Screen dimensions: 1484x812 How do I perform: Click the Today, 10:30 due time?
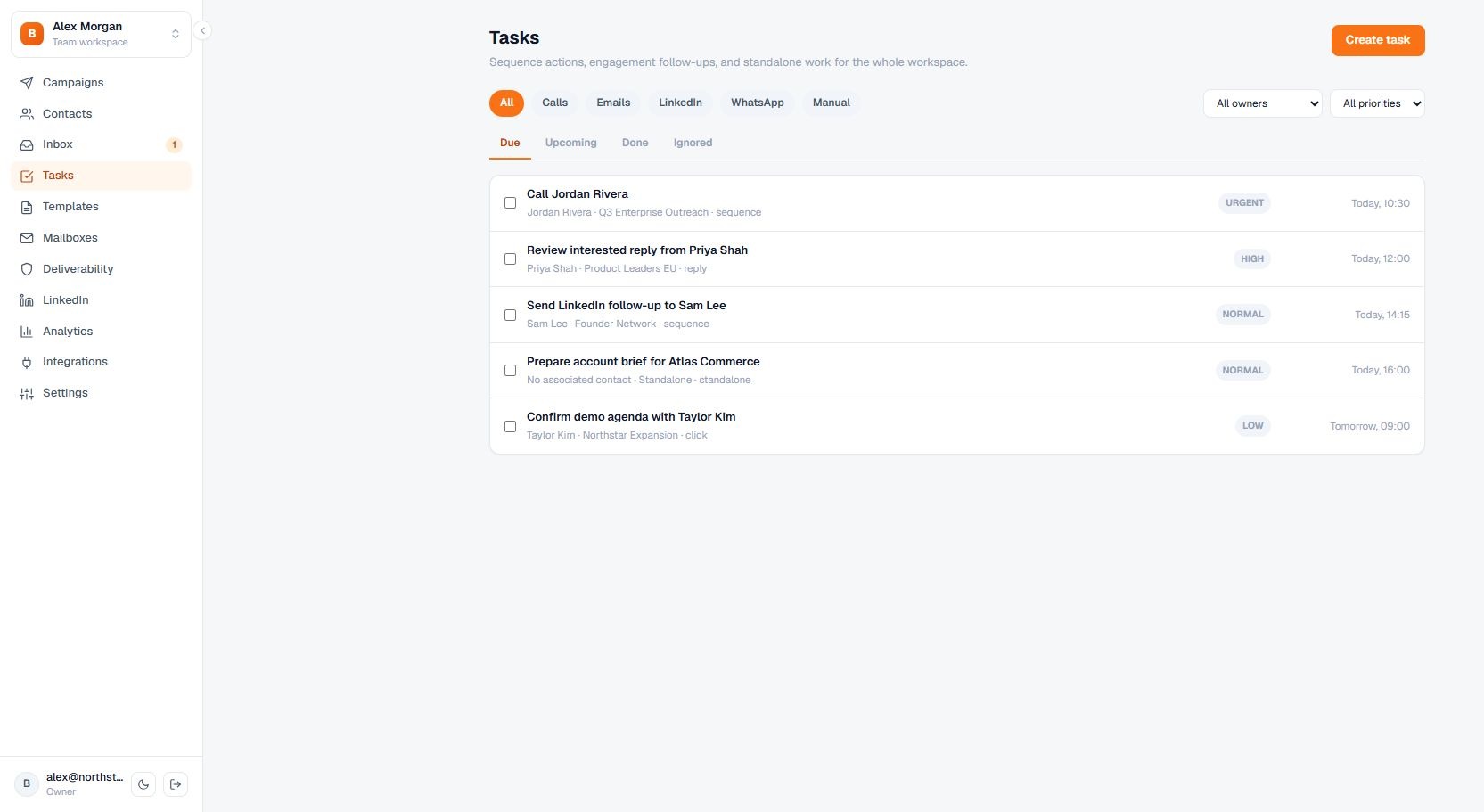(x=1381, y=203)
